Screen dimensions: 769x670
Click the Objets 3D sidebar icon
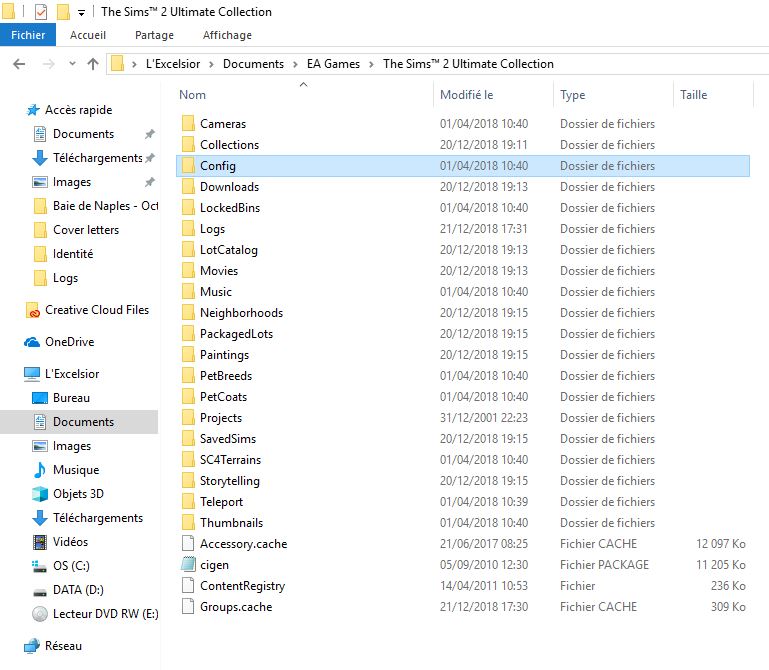tap(40, 494)
